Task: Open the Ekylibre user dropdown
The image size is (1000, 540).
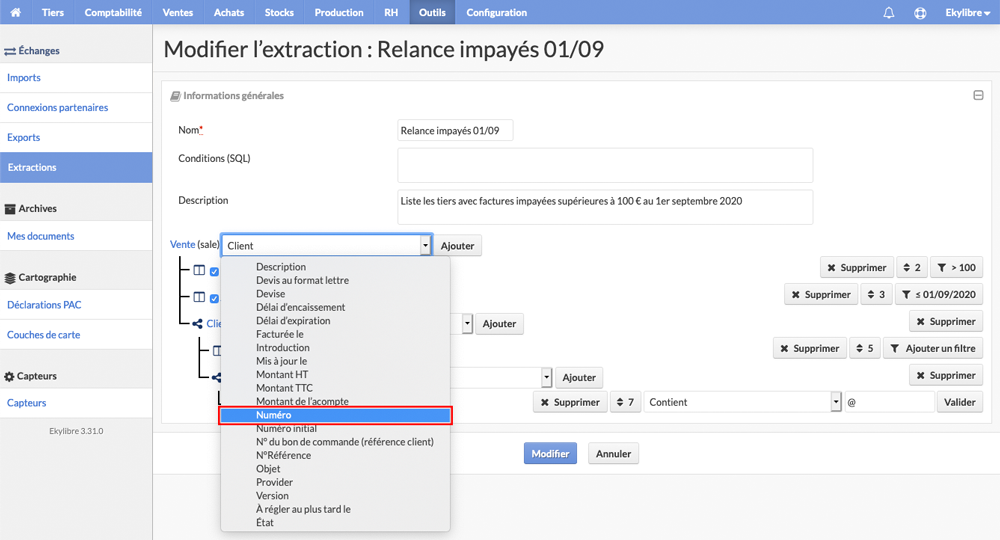Action: click(x=967, y=12)
